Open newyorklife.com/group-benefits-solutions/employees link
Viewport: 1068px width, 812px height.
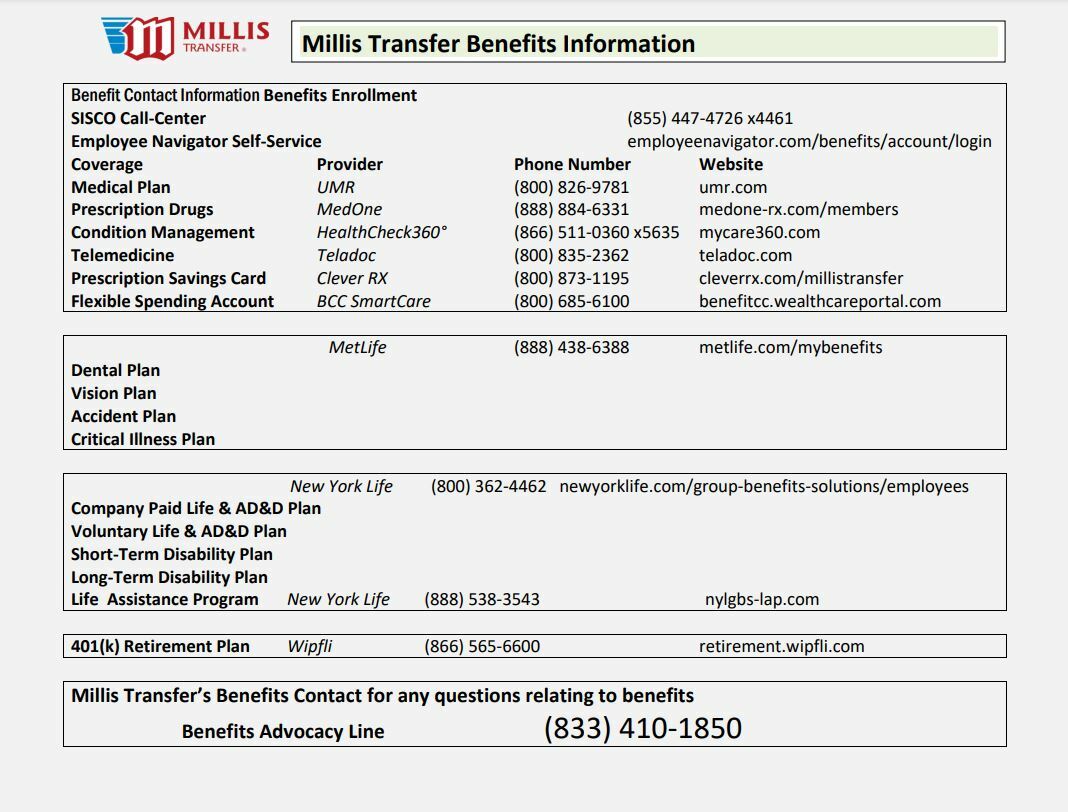764,486
